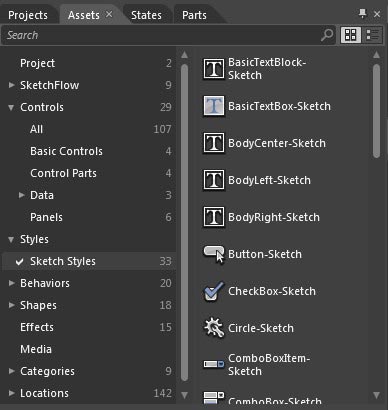Image resolution: width=388 pixels, height=410 pixels.
Task: Click asset list scroll-down arrow
Action: tap(377, 395)
